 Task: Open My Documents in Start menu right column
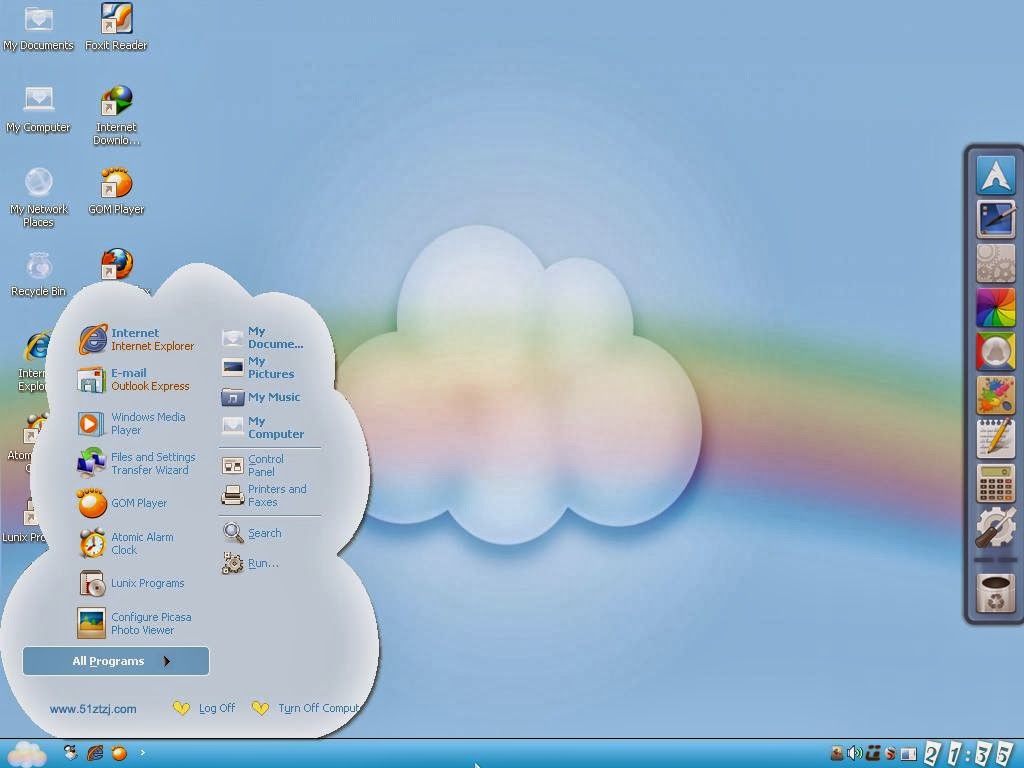(x=263, y=338)
